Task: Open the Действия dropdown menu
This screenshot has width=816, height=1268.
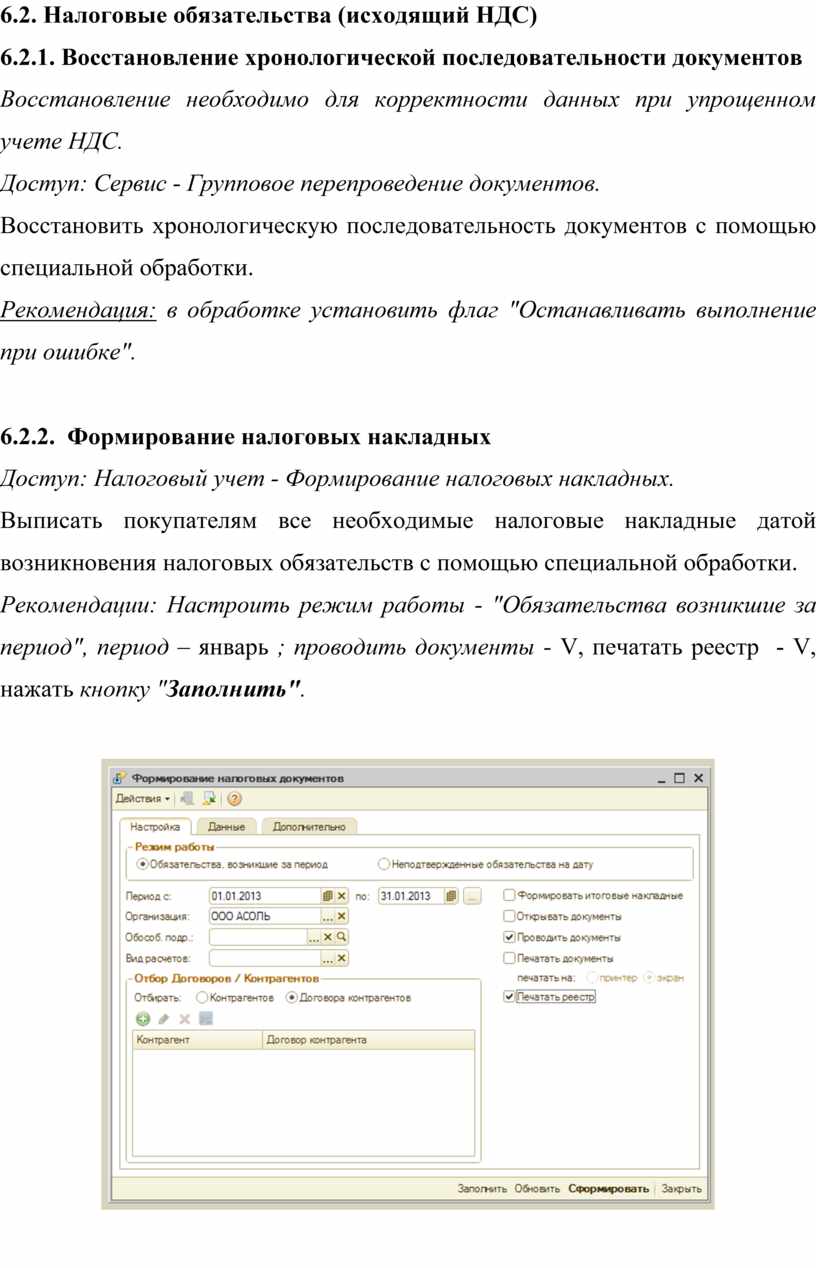Action: click(x=142, y=799)
